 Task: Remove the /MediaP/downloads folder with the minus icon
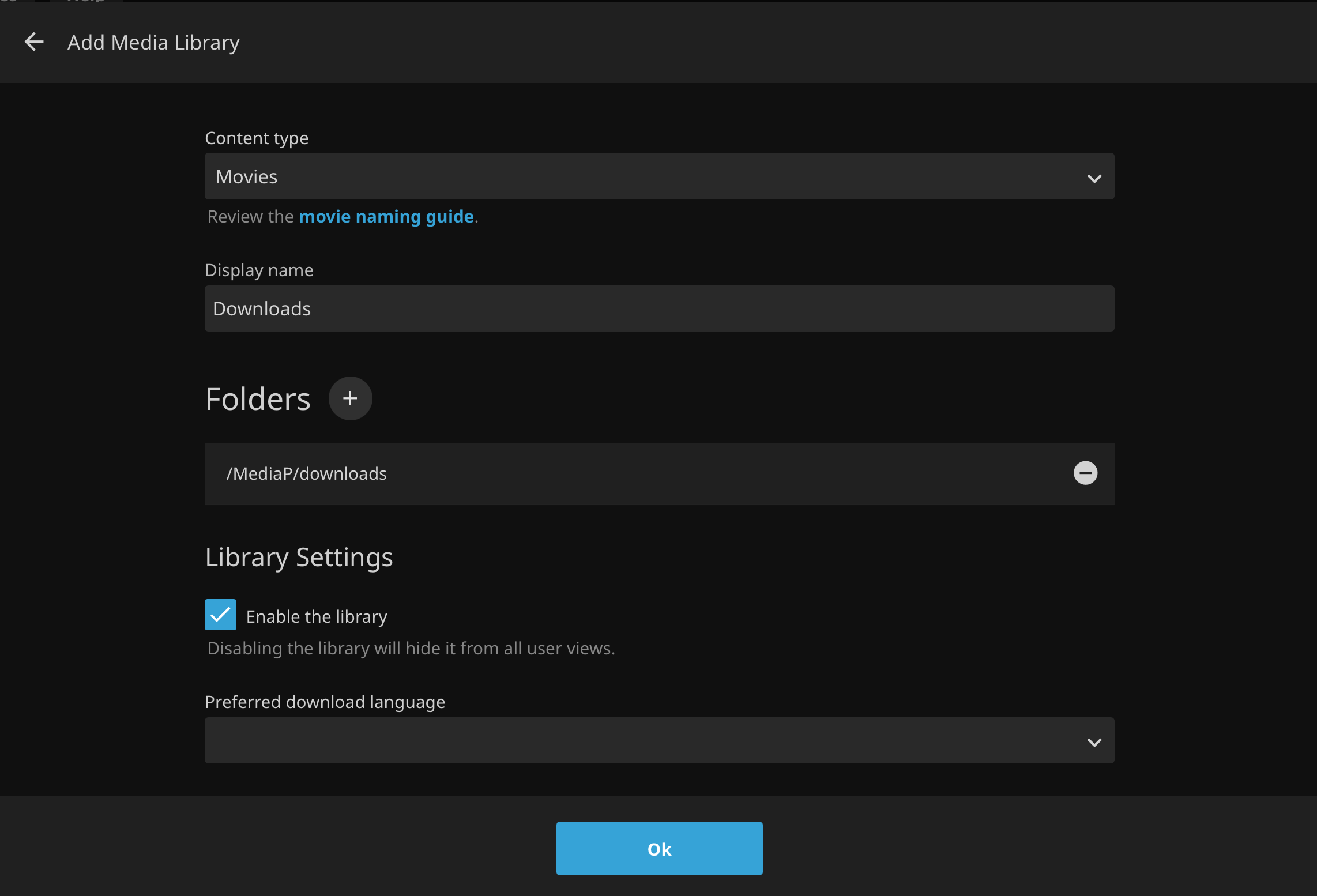[x=1085, y=473]
